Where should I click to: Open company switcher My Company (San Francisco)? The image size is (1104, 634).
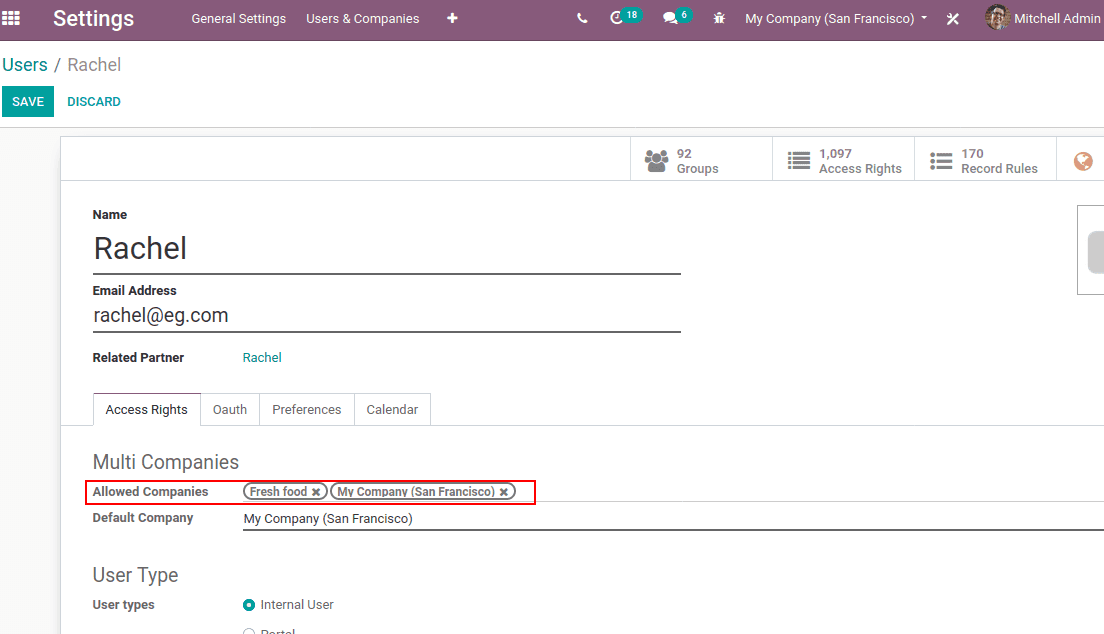tap(836, 18)
